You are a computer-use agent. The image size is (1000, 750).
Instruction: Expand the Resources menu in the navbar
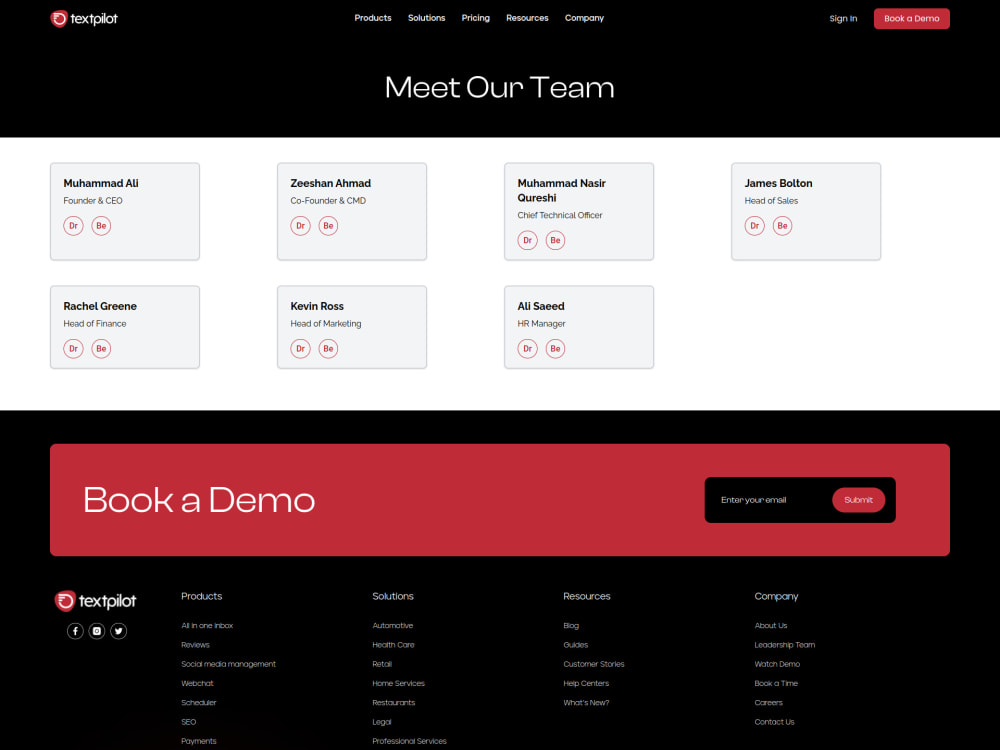coord(527,18)
